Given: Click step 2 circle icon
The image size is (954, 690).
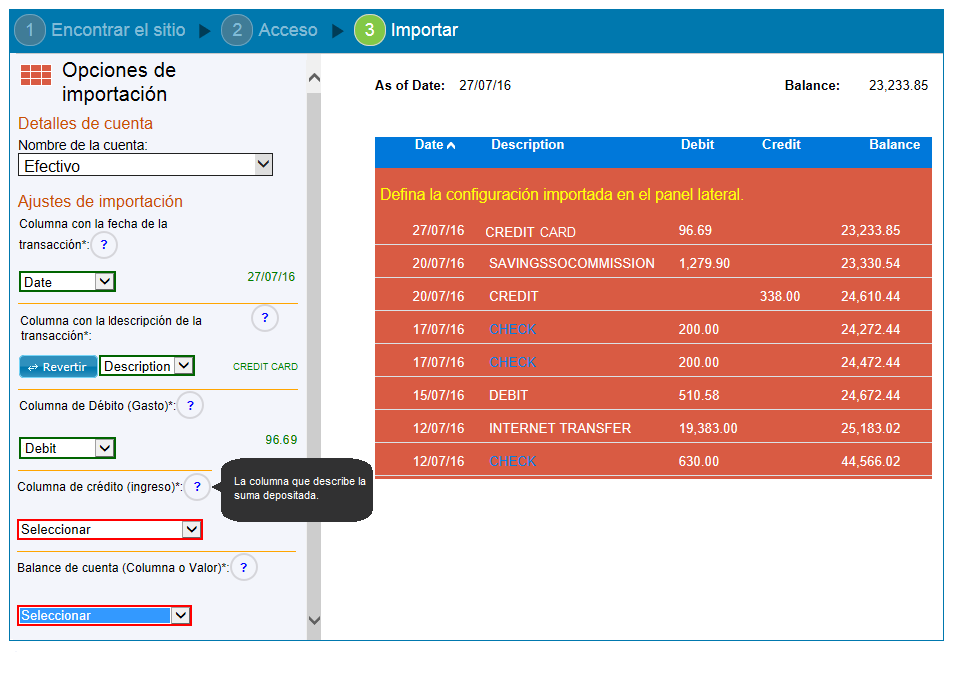Looking at the screenshot, I should click(237, 30).
